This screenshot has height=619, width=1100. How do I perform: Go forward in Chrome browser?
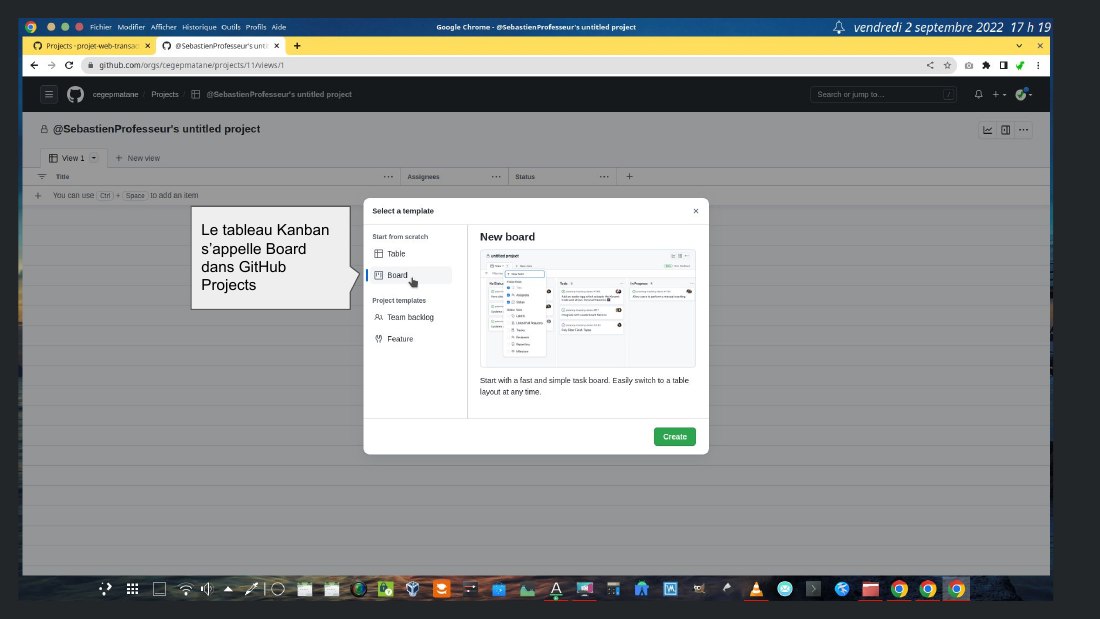[51, 65]
